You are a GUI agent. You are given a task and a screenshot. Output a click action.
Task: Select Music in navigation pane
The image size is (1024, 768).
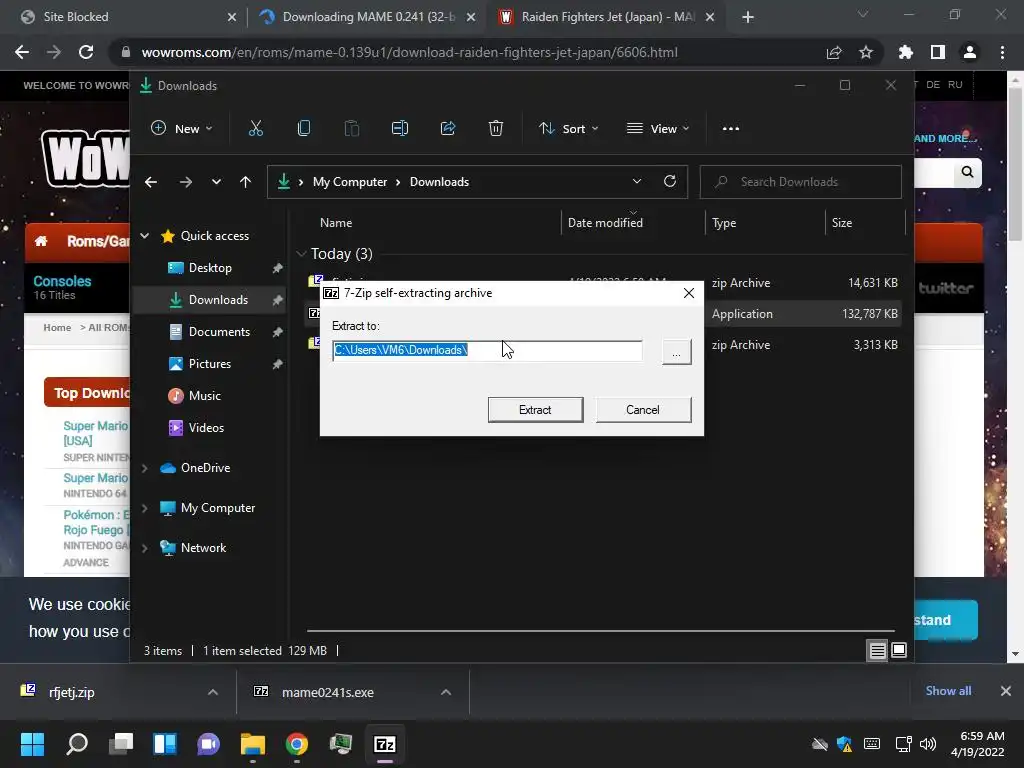click(204, 396)
